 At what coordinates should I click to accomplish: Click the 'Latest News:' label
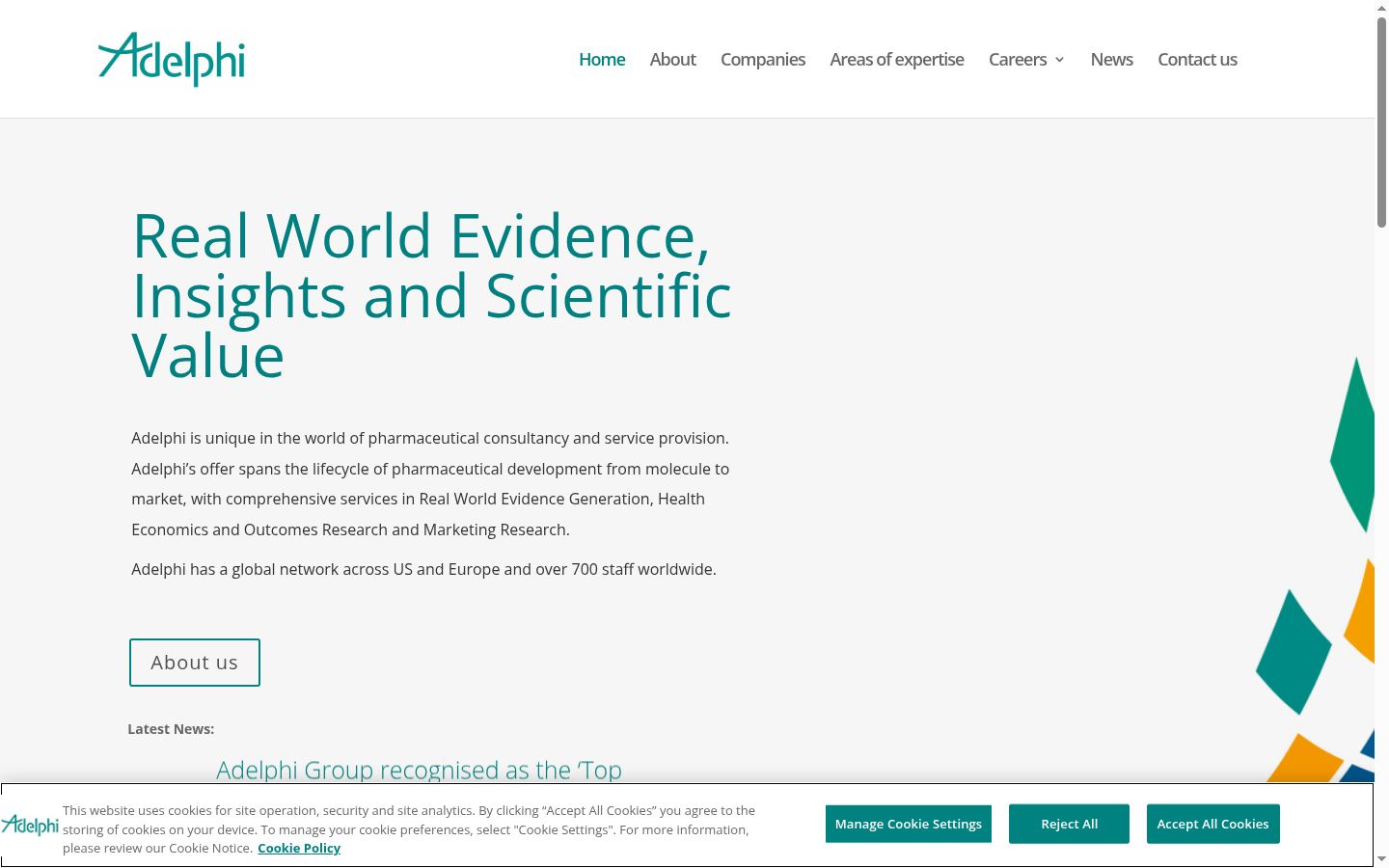[171, 729]
